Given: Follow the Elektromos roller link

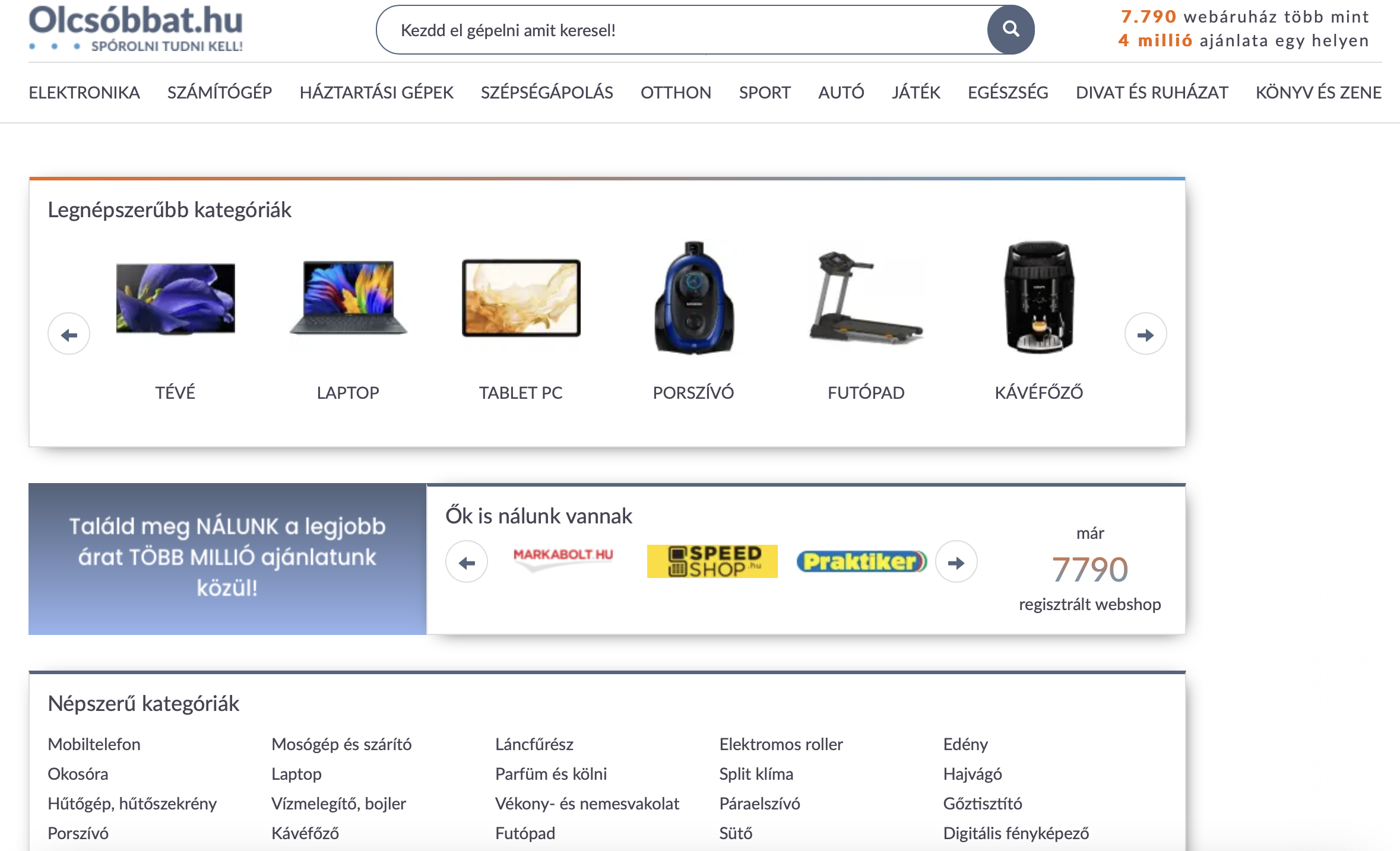Looking at the screenshot, I should 781,744.
